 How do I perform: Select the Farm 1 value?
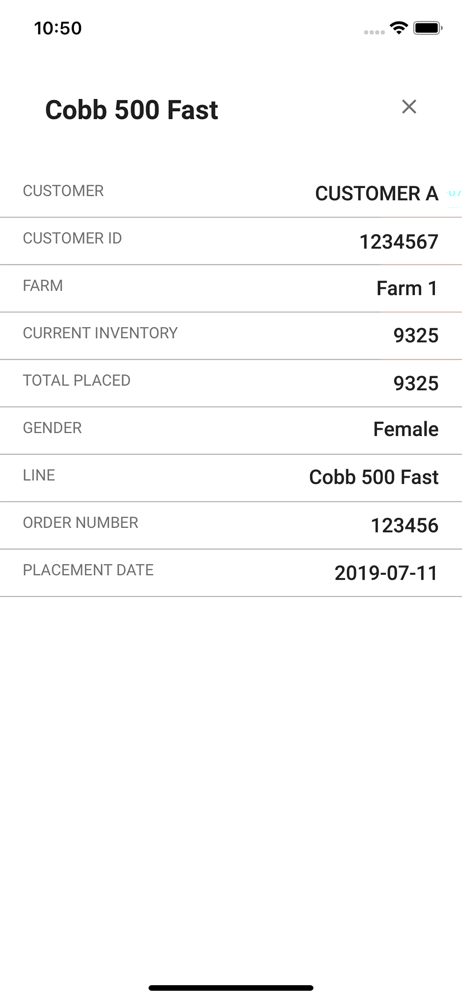click(406, 288)
